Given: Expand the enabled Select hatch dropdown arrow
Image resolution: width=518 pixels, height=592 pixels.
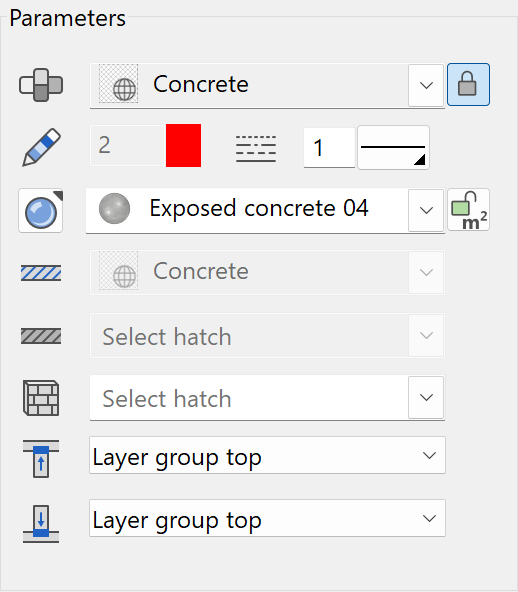Looking at the screenshot, I should click(x=426, y=397).
